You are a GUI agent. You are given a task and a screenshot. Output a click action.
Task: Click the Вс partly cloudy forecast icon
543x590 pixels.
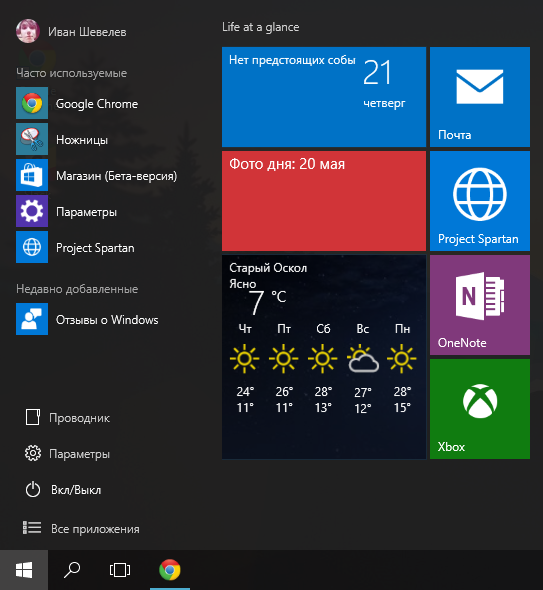click(363, 359)
